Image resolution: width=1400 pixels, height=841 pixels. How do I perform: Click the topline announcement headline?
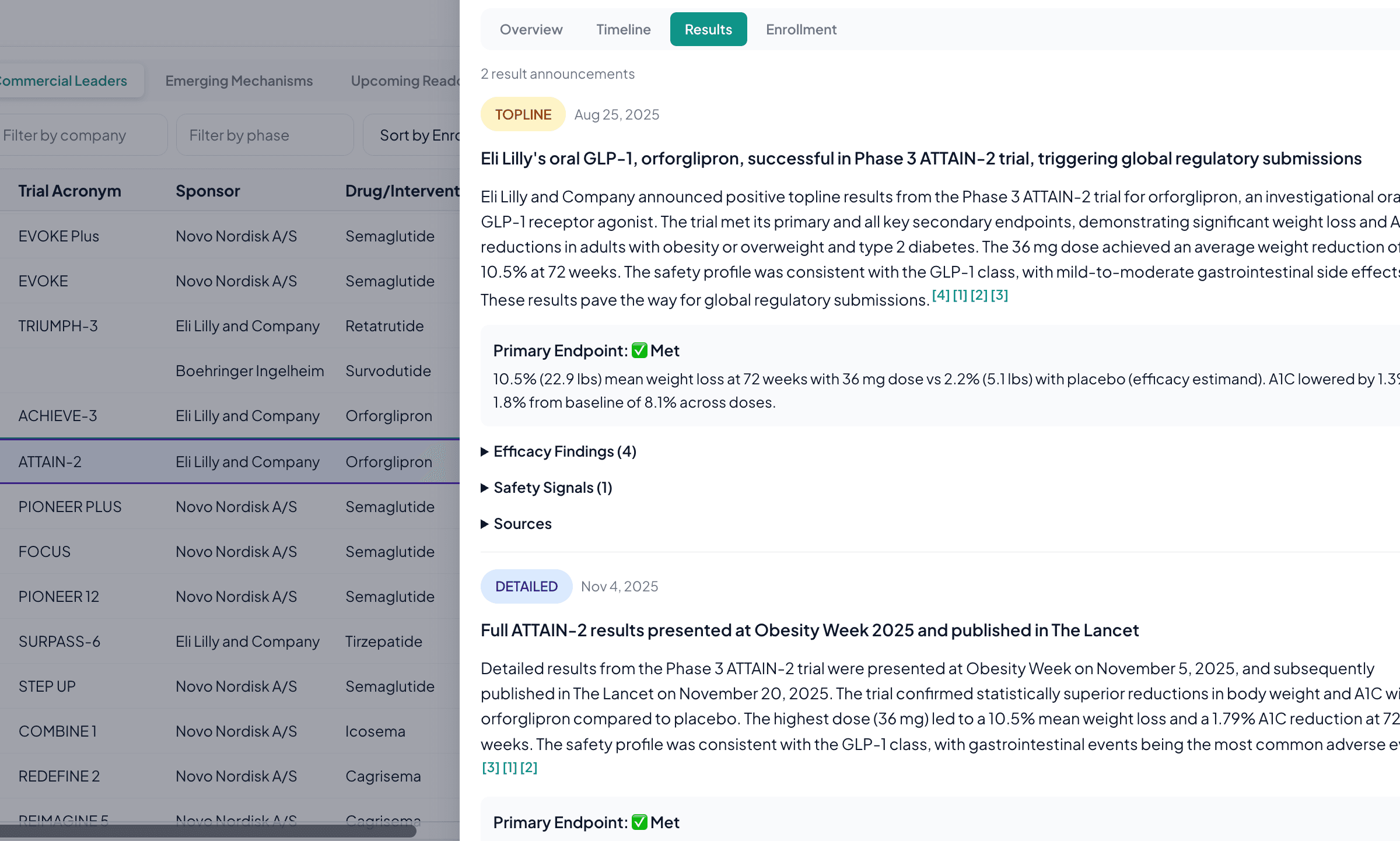click(921, 159)
